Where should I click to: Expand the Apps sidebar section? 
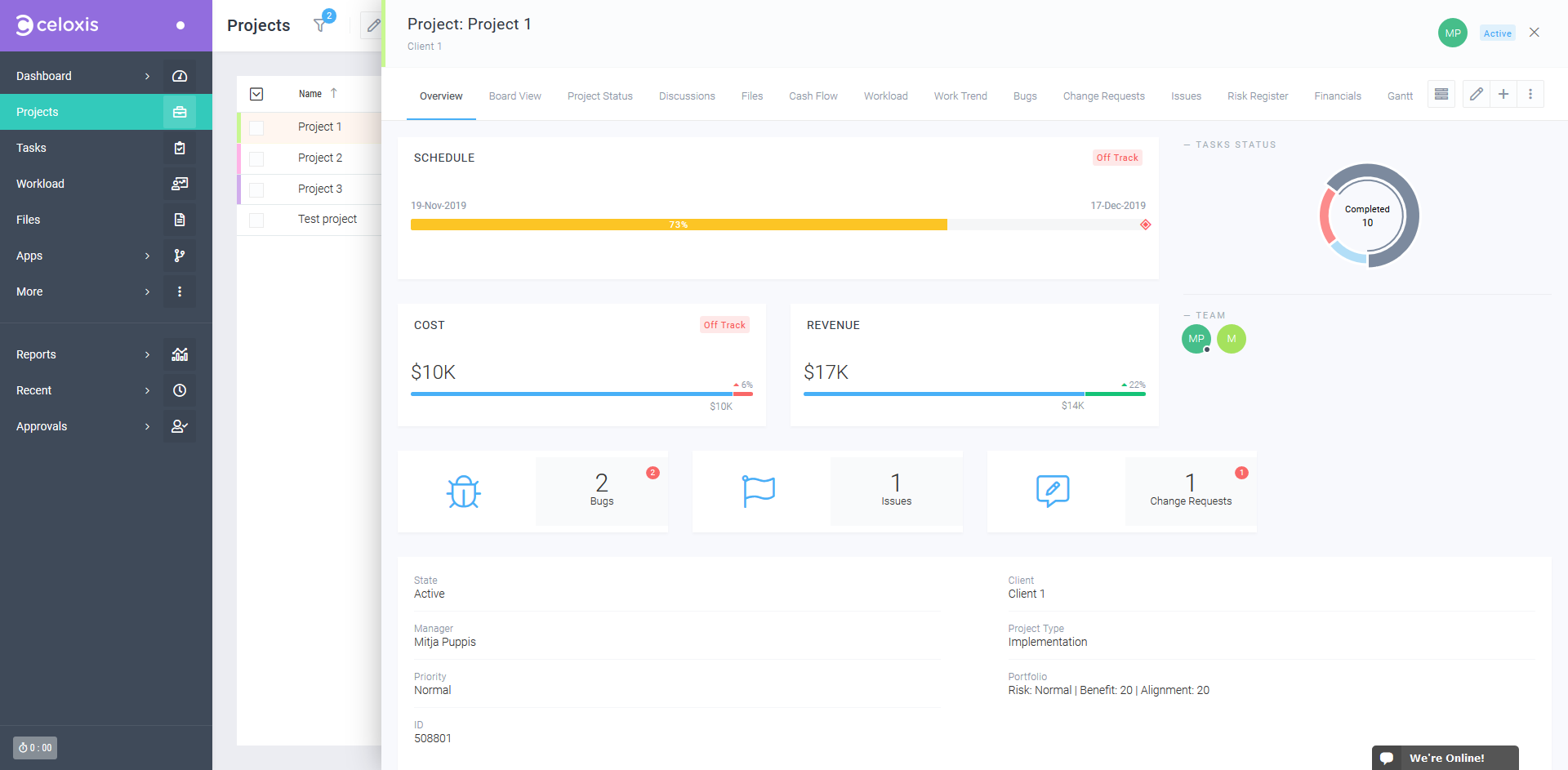pyautogui.click(x=147, y=256)
